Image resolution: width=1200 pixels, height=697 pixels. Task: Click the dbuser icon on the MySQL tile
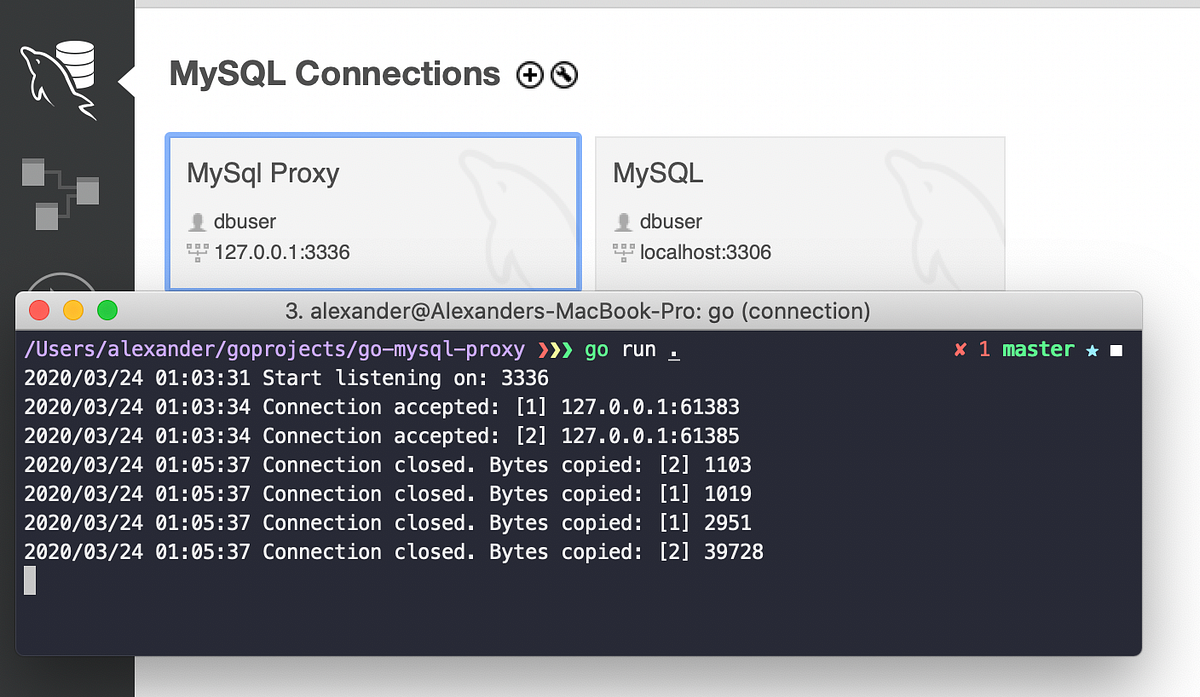point(624,222)
